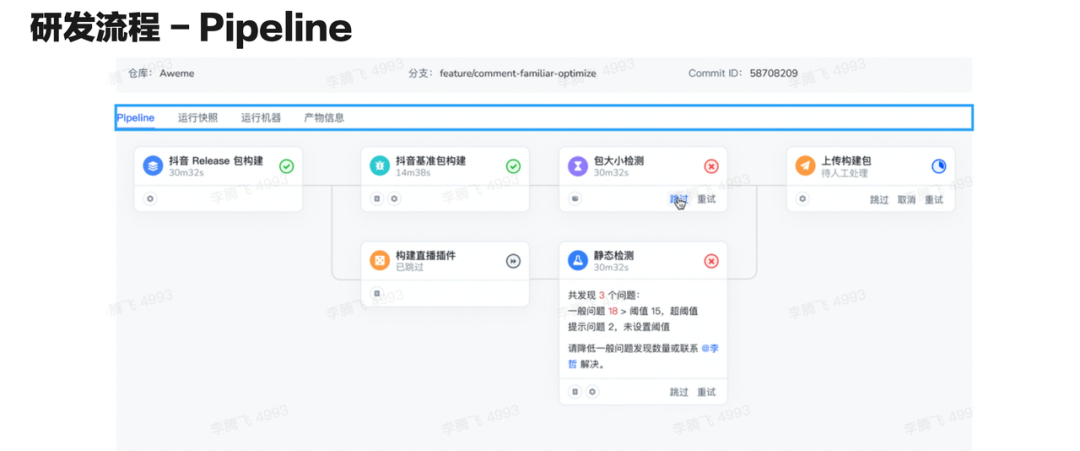Select the Pipeline tab

point(136,118)
